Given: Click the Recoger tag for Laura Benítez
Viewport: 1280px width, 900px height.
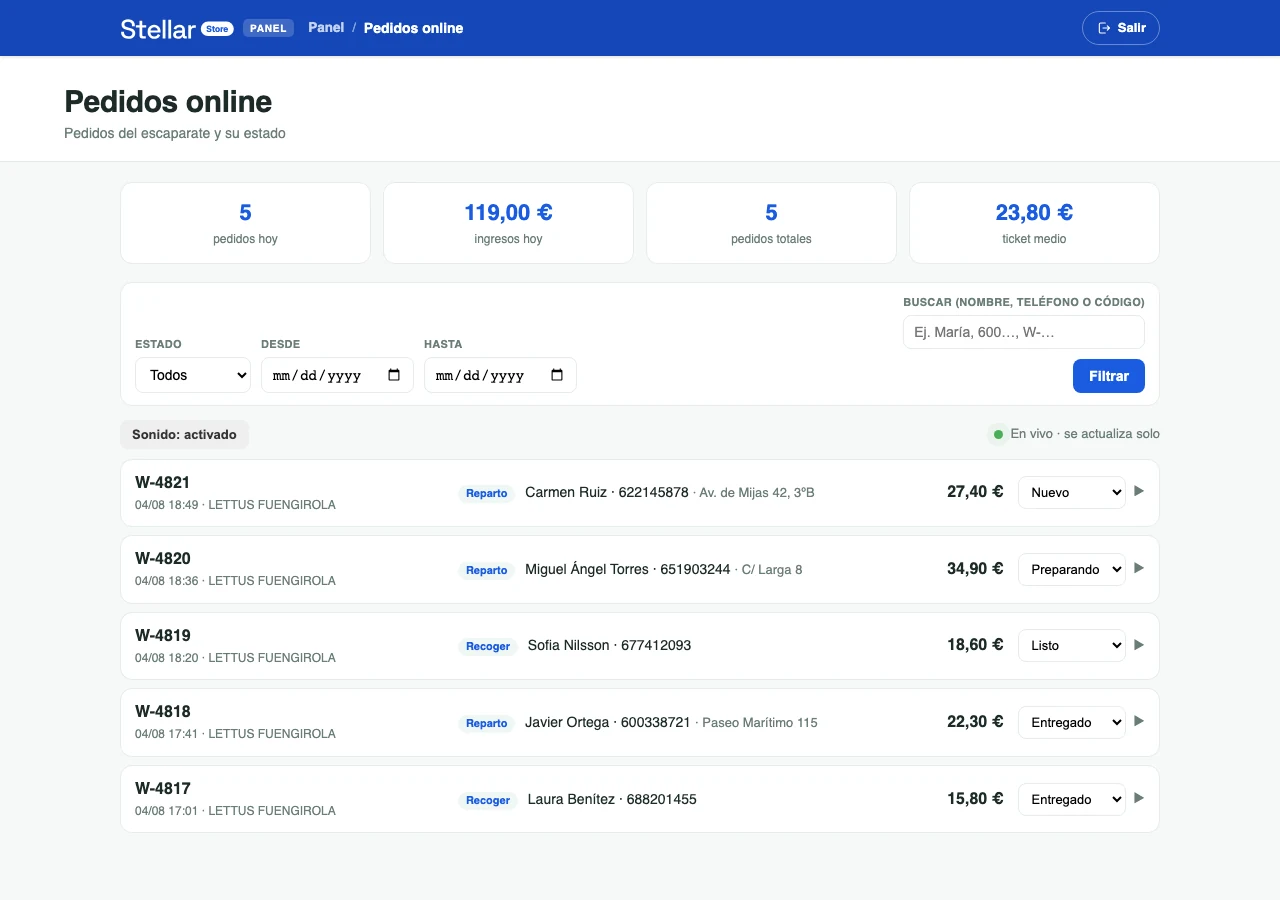Looking at the screenshot, I should [488, 800].
